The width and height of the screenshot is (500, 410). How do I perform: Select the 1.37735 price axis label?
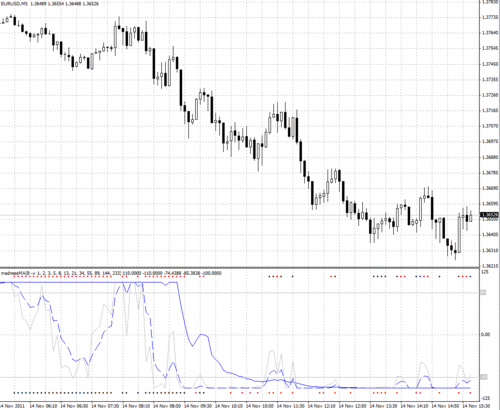pos(490,17)
